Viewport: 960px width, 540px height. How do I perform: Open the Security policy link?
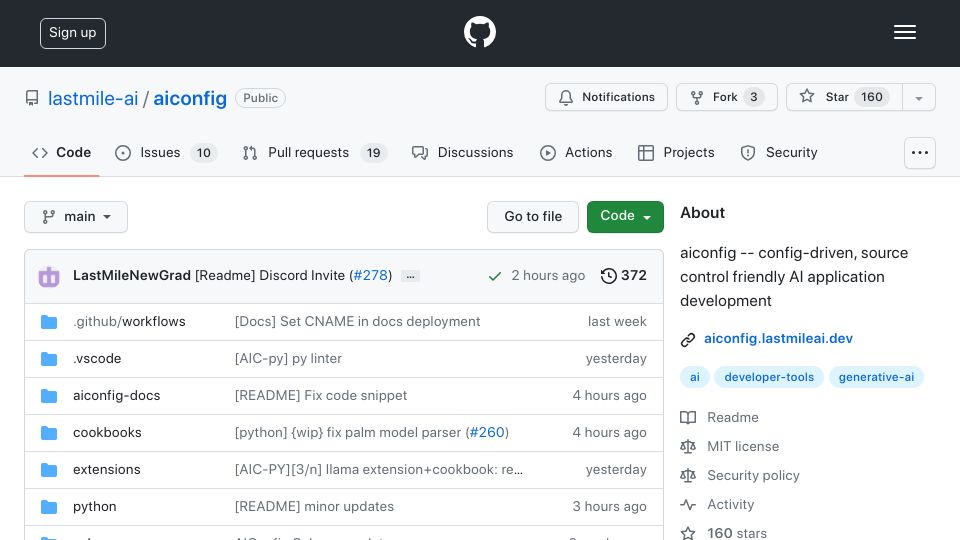tap(753, 476)
